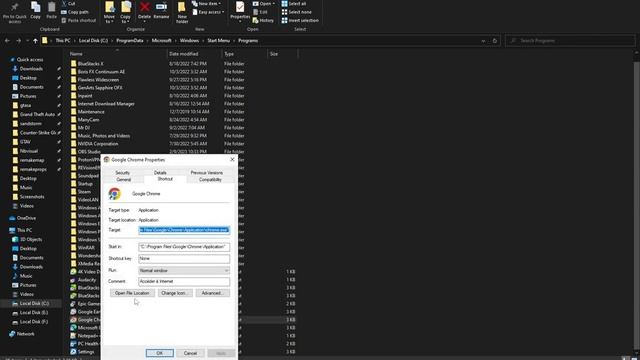The height and width of the screenshot is (360, 640).
Task: Click the Cut scissors command
Action: coord(68,4)
